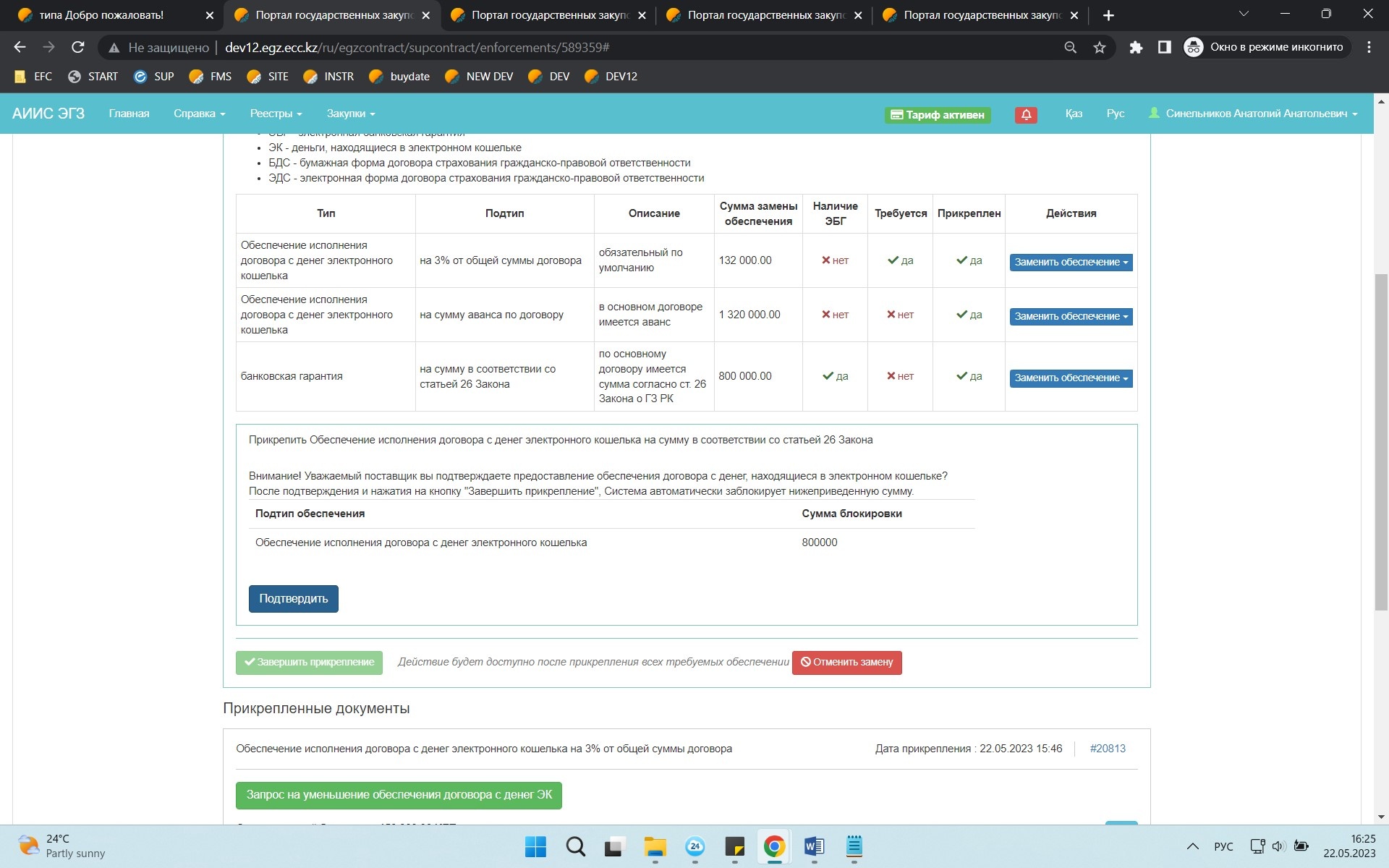1389x868 pixels.
Task: Click the bookmark star in address bar
Action: tap(1100, 47)
